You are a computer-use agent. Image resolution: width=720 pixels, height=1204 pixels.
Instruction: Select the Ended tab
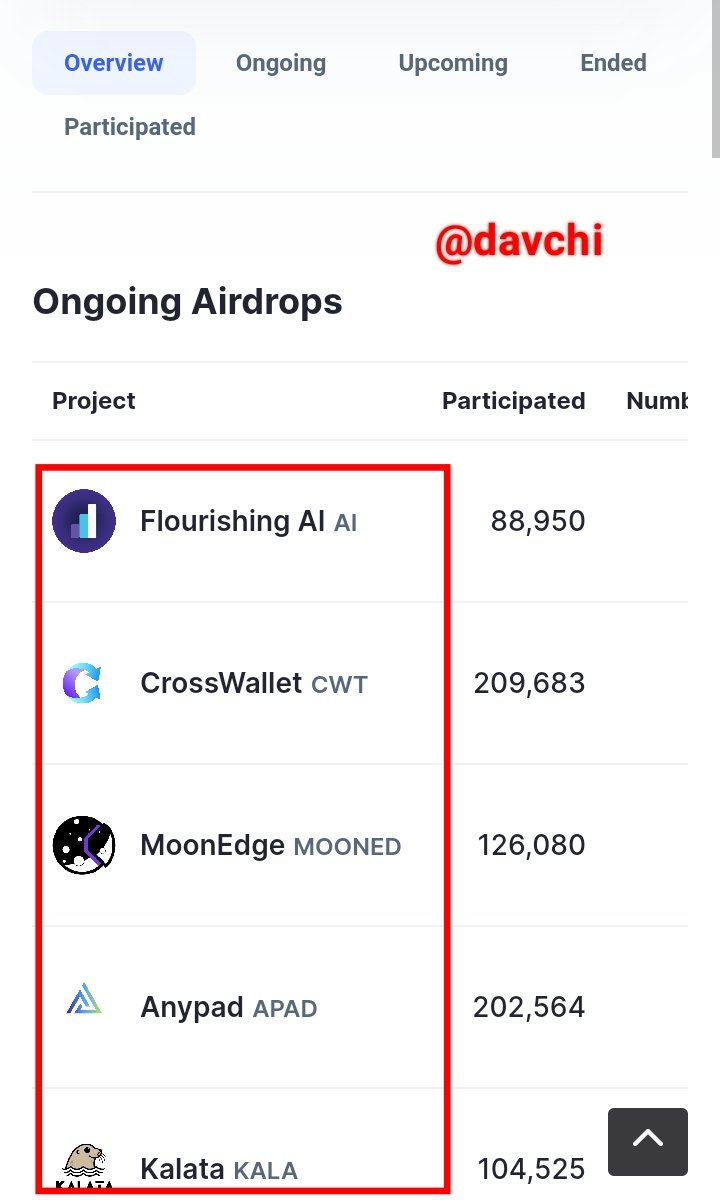pyautogui.click(x=613, y=63)
